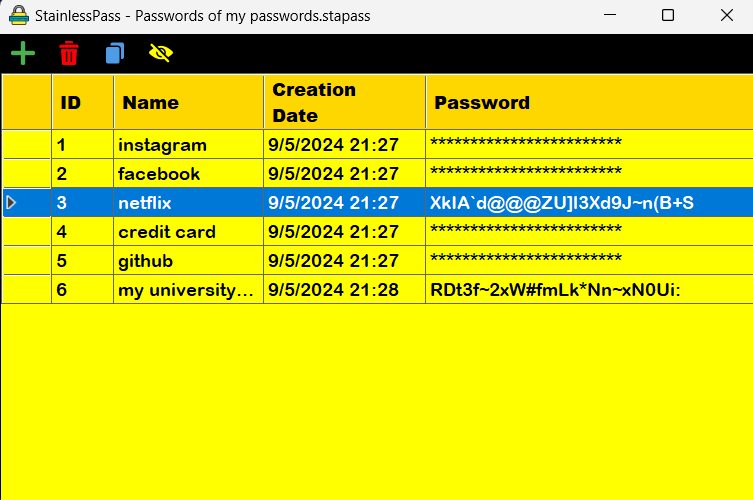Maximize the StainlessPass window

[x=668, y=15]
